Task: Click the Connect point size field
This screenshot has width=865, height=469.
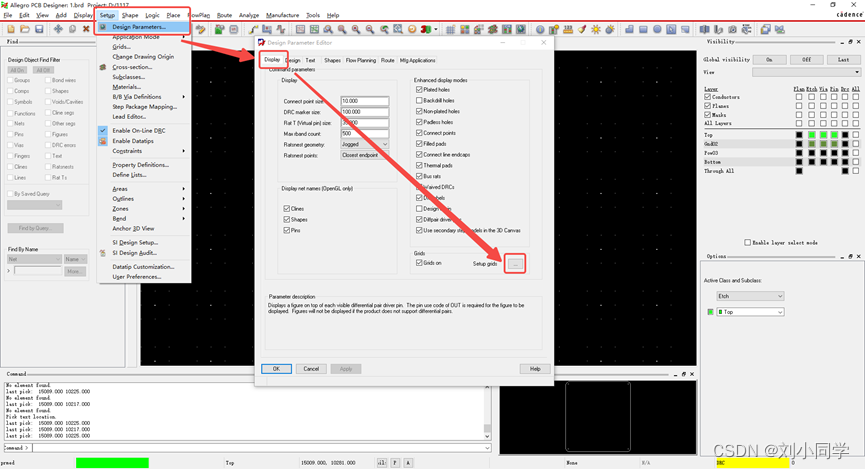Action: 364,101
